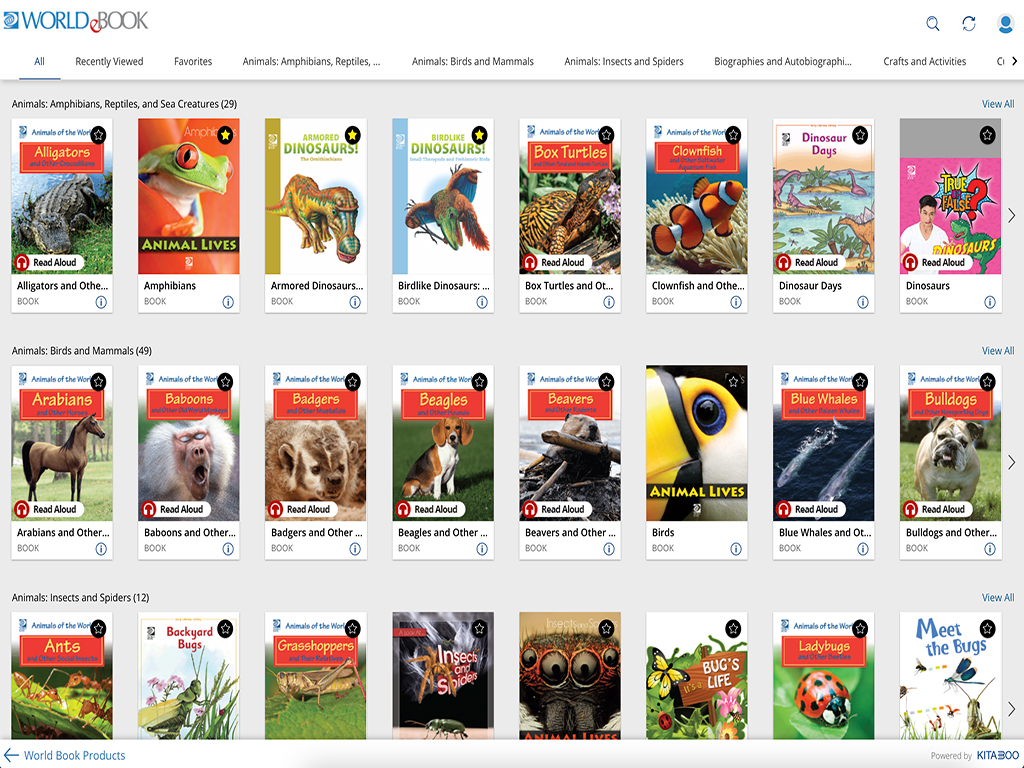Open the It's a Bug's Life cover
Image resolution: width=1024 pixels, height=768 pixels.
696,675
